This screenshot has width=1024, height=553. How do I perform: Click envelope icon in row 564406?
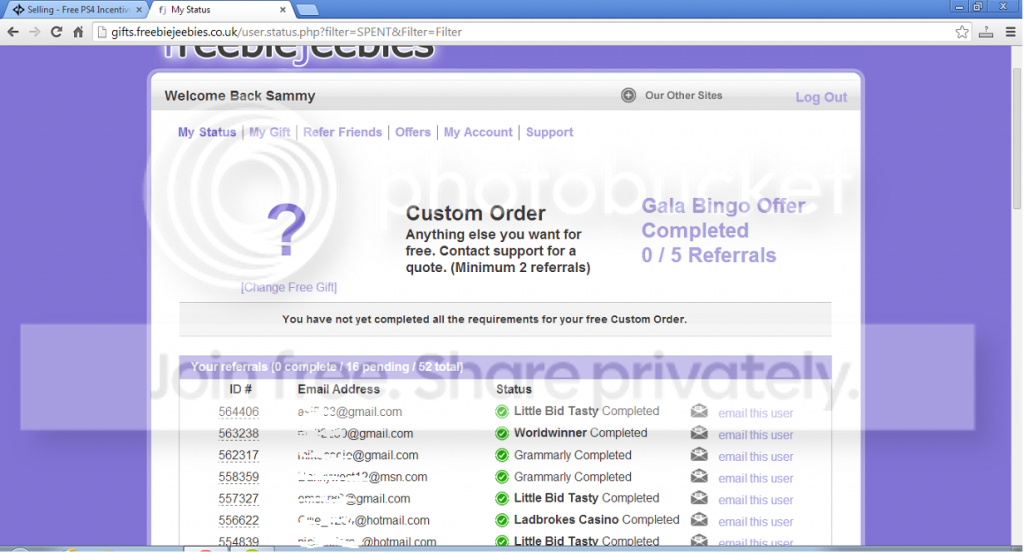pos(699,411)
